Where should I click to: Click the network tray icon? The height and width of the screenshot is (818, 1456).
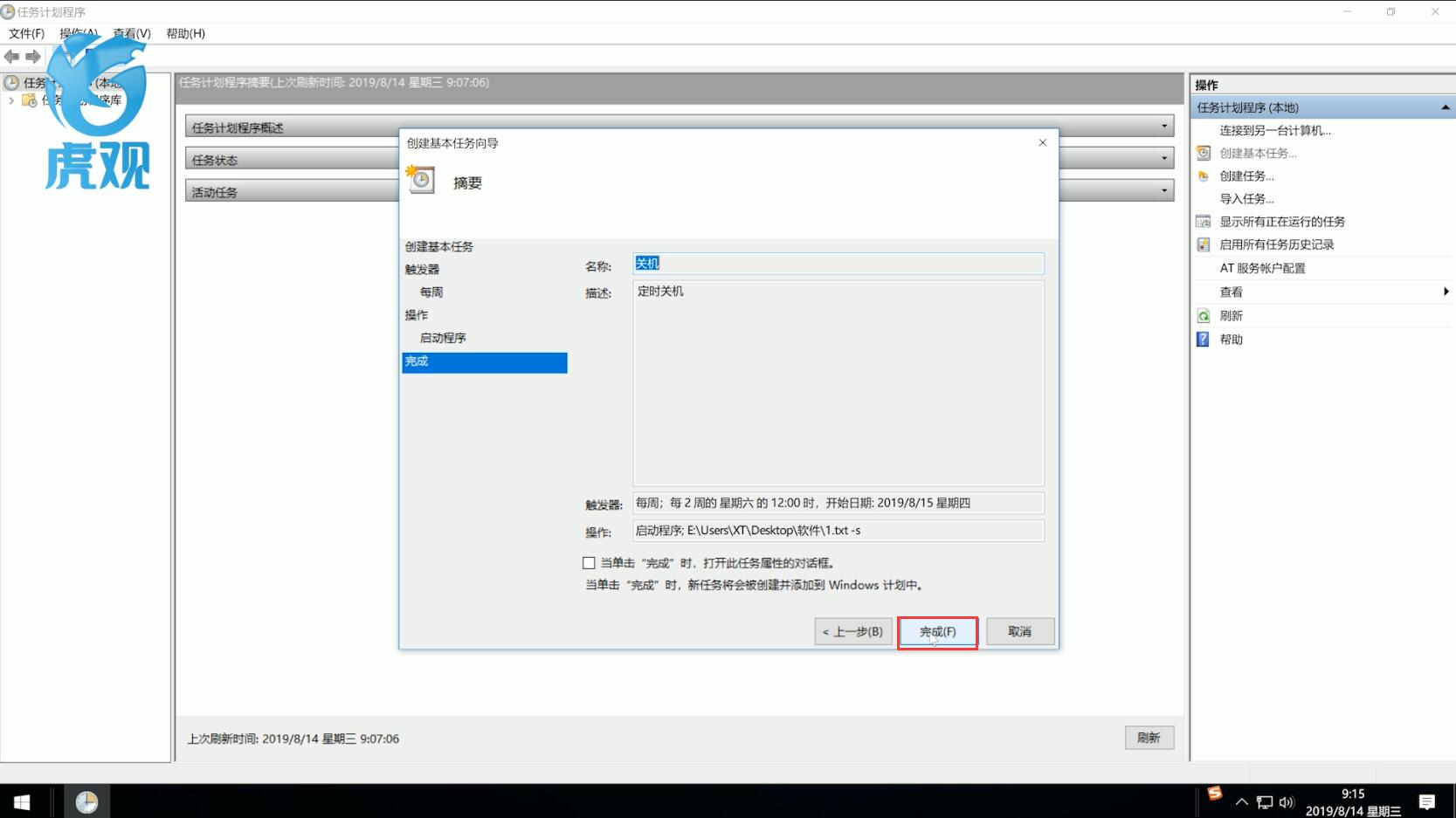[x=1265, y=802]
